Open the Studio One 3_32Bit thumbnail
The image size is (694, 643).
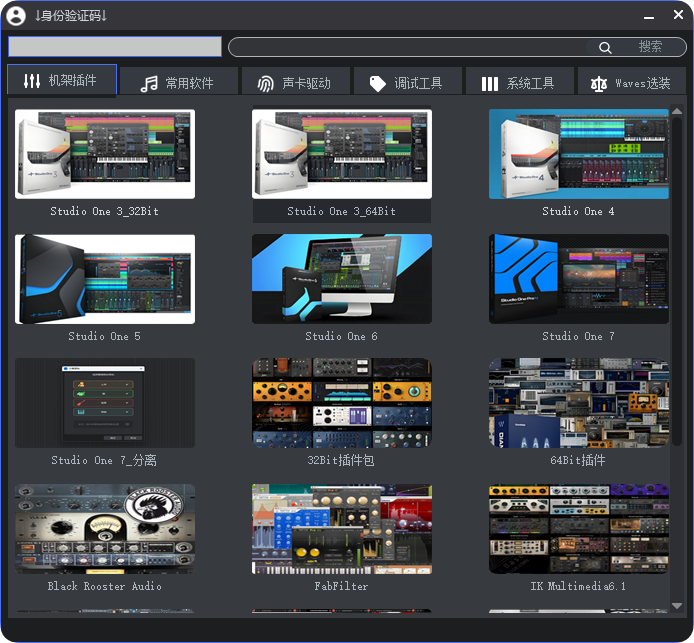(105, 154)
